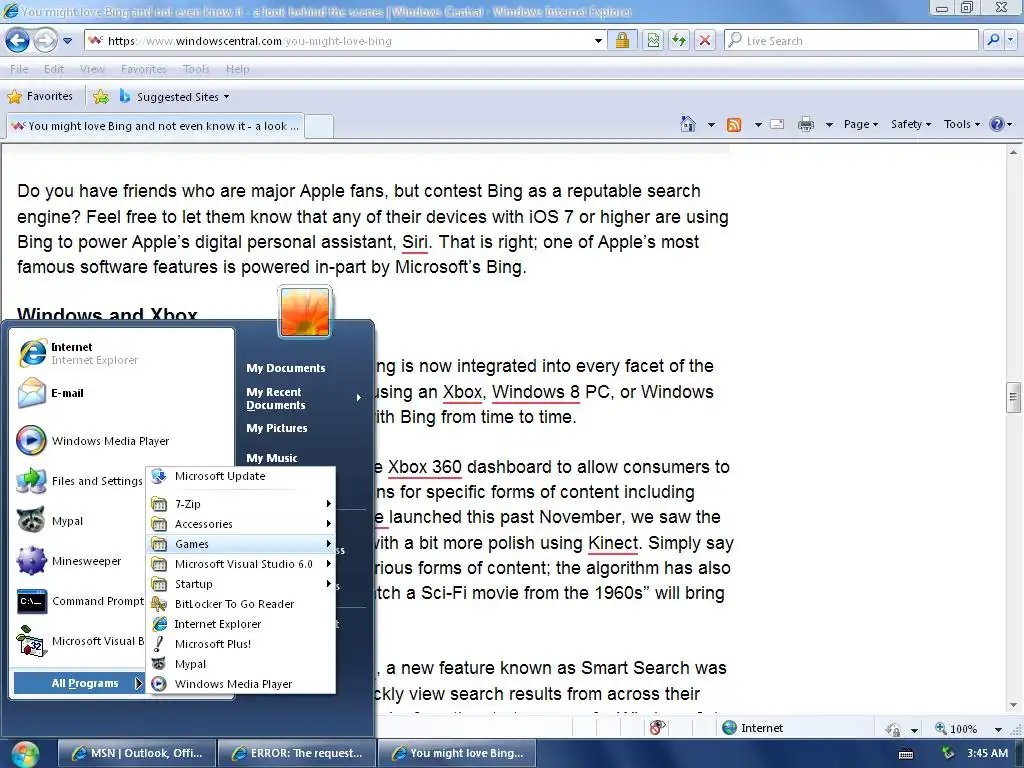Launch Windows Media Player from pinned list
Image resolution: width=1024 pixels, height=768 pixels.
pyautogui.click(x=121, y=441)
